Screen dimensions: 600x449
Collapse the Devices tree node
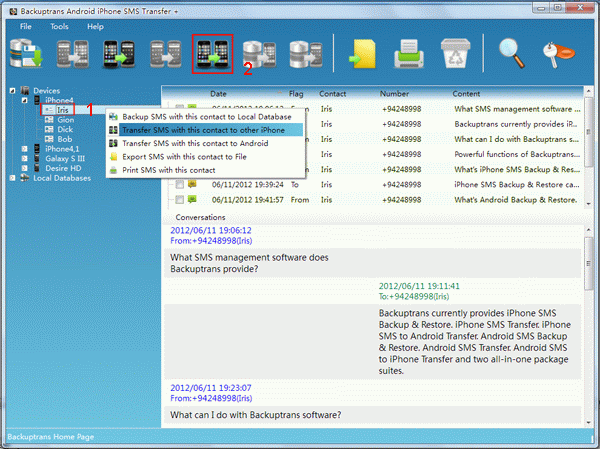click(13, 91)
